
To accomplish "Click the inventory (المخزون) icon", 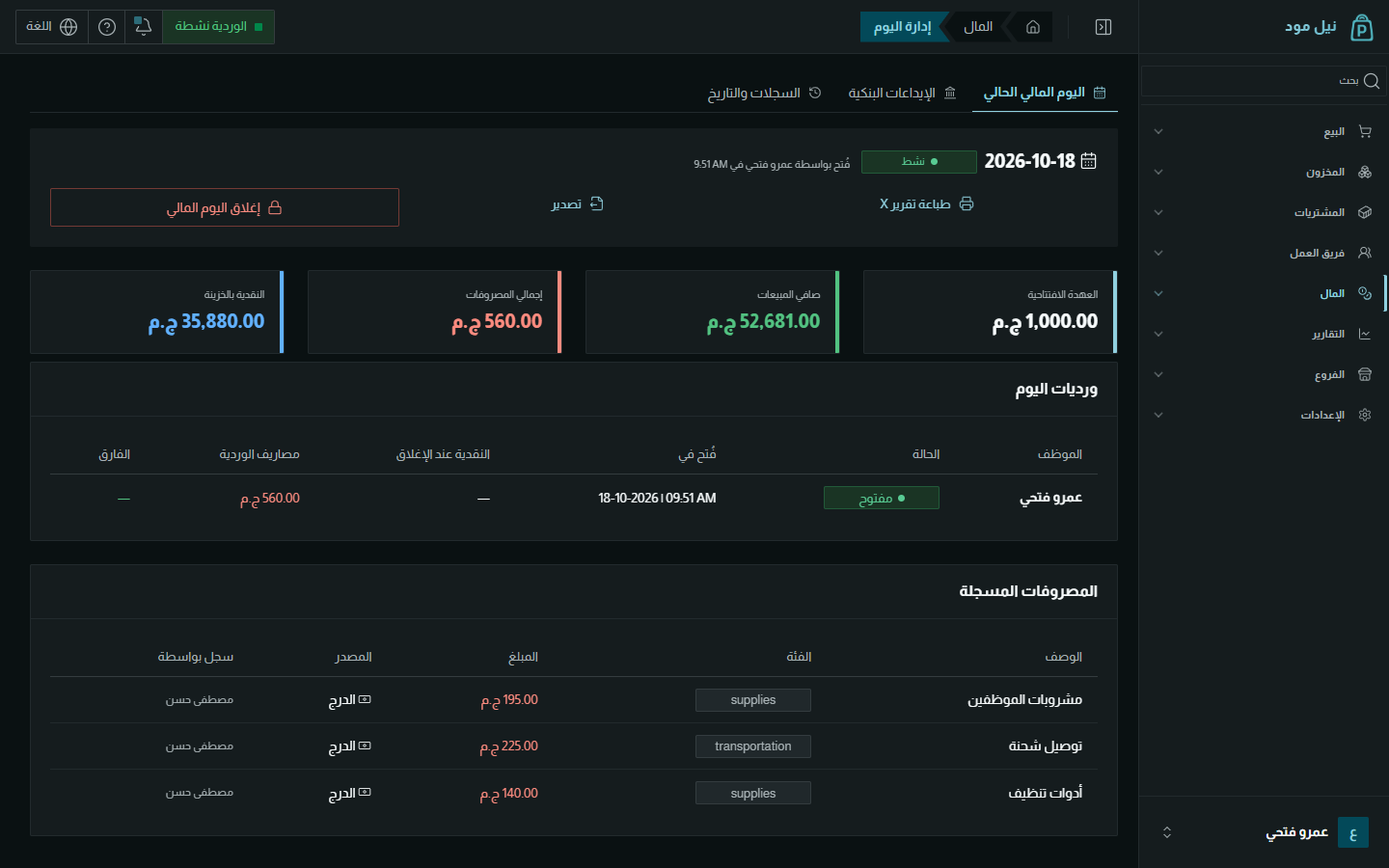I will pos(1365,172).
